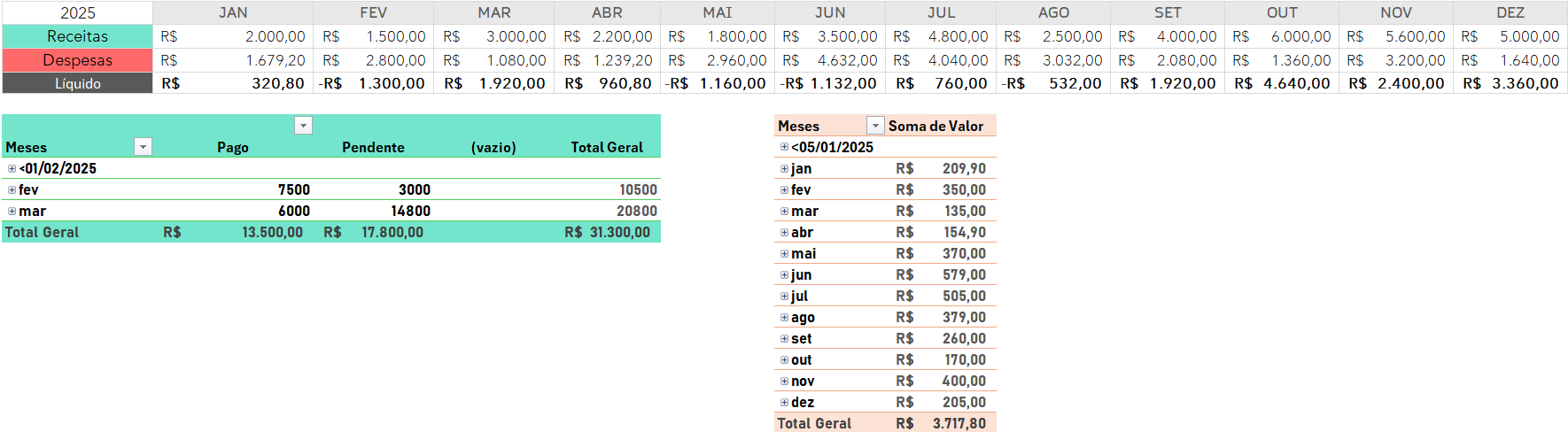1568x432 pixels.
Task: Click the dark Líquido label cell
Action: [77, 83]
